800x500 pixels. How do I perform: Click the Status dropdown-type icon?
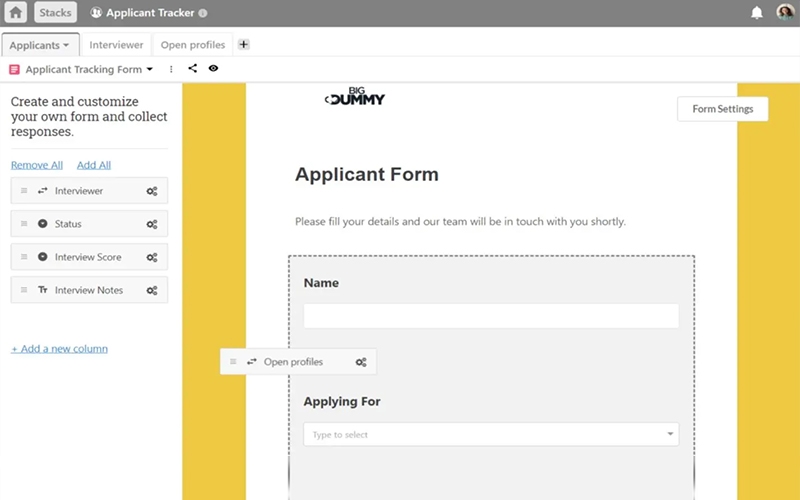42,223
